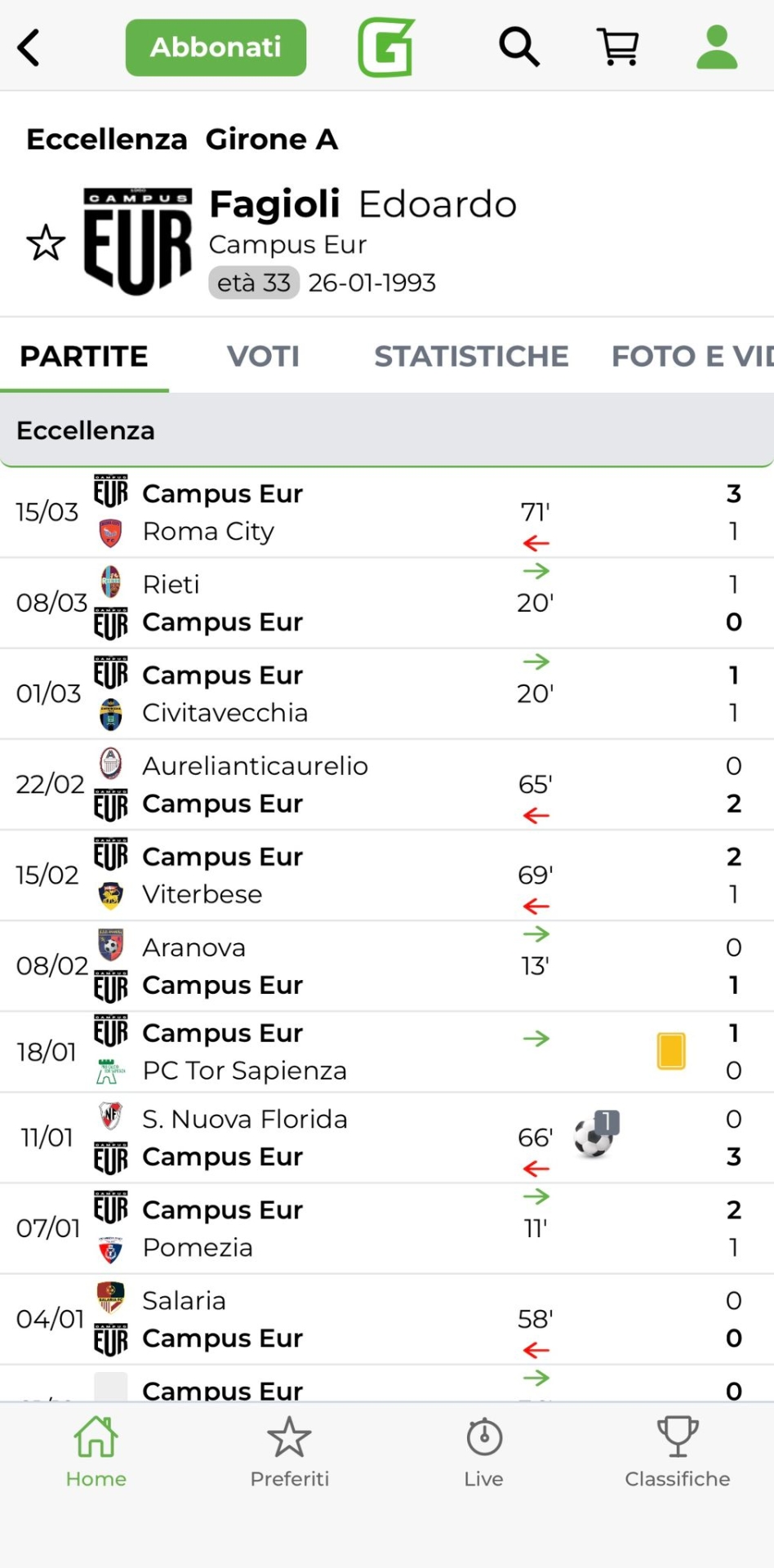This screenshot has height=1568, width=774.
Task: Select the PARTITE tab
Action: click(x=84, y=356)
